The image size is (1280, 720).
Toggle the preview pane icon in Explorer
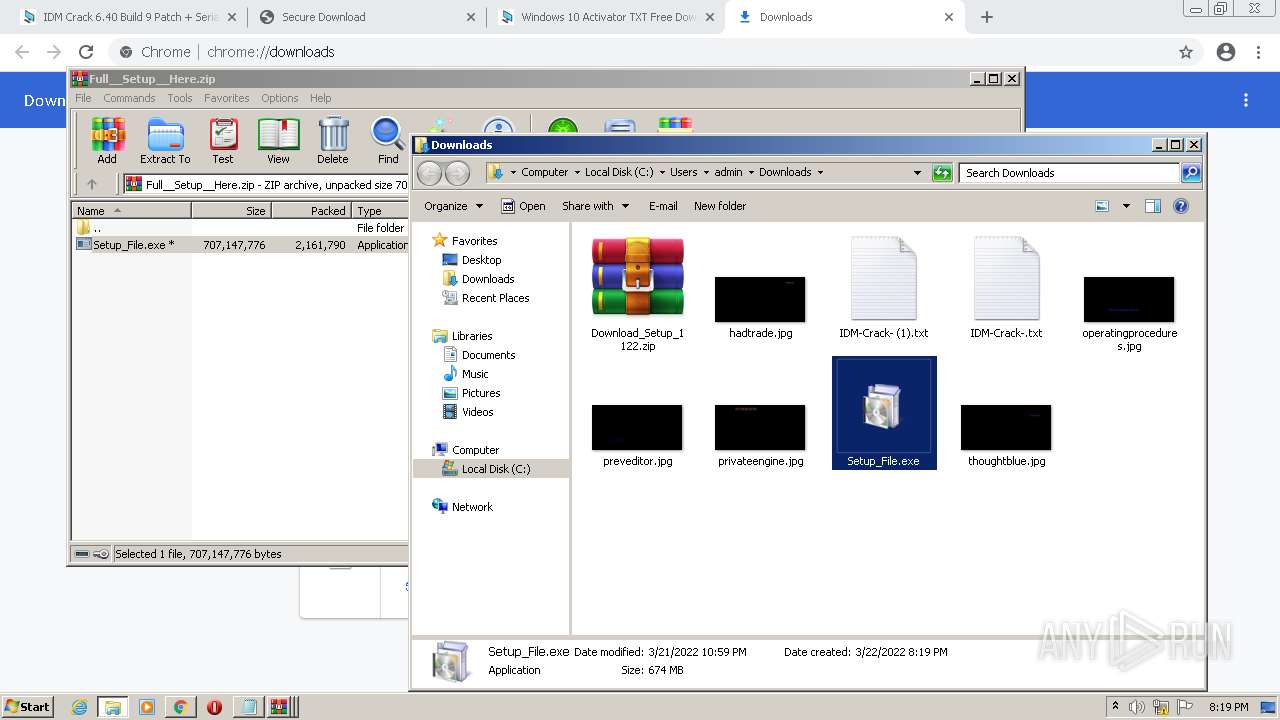coord(1152,206)
